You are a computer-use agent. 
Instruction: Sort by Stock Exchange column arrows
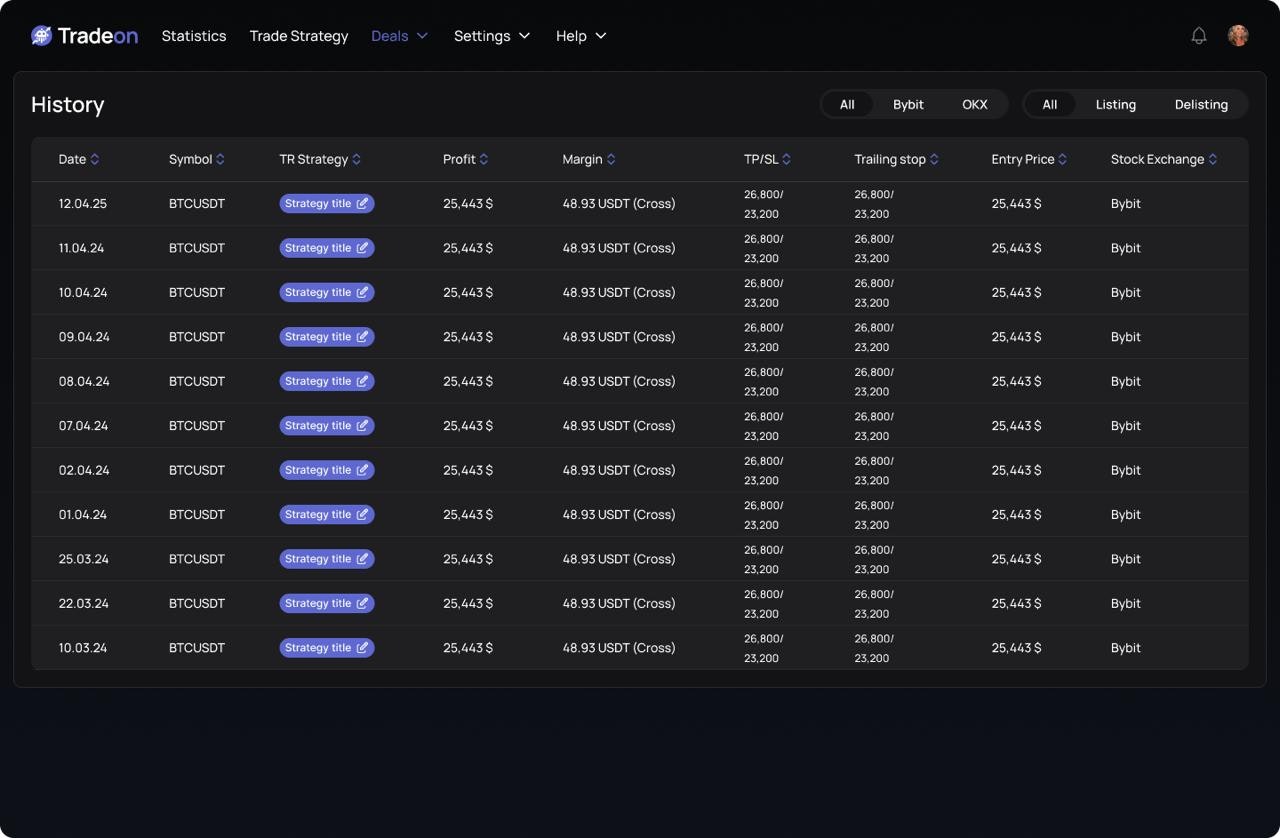[1212, 160]
